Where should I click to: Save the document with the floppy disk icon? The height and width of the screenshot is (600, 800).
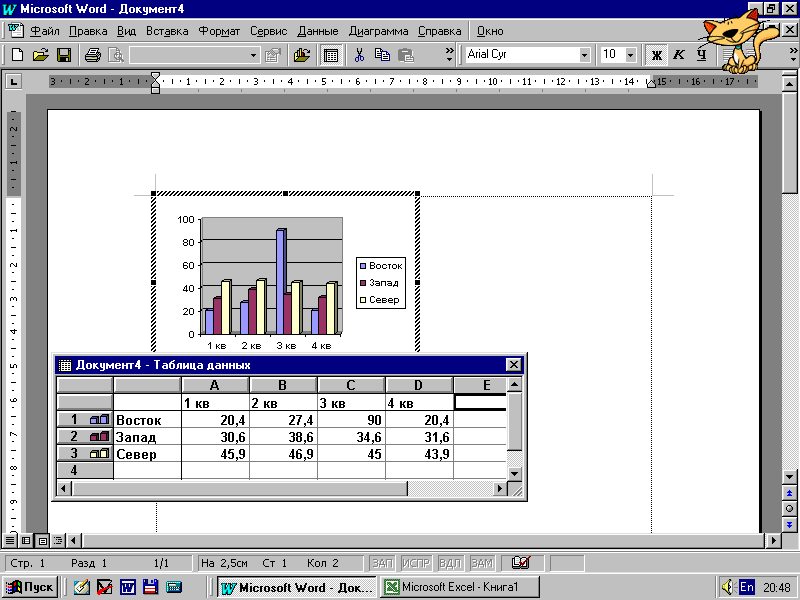(64, 55)
